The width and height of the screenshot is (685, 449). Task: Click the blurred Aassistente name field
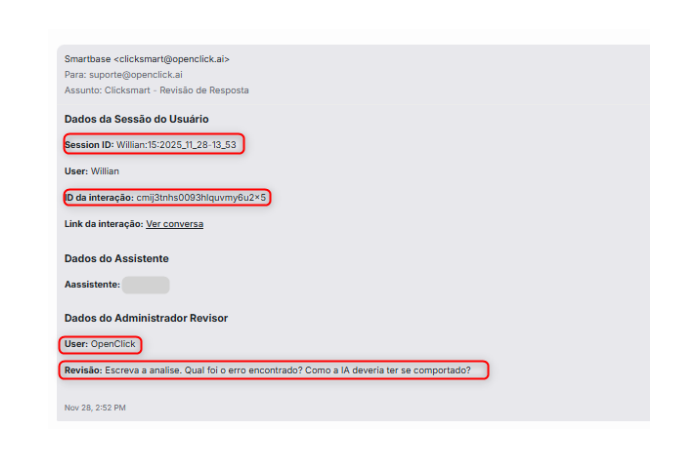click(x=146, y=285)
